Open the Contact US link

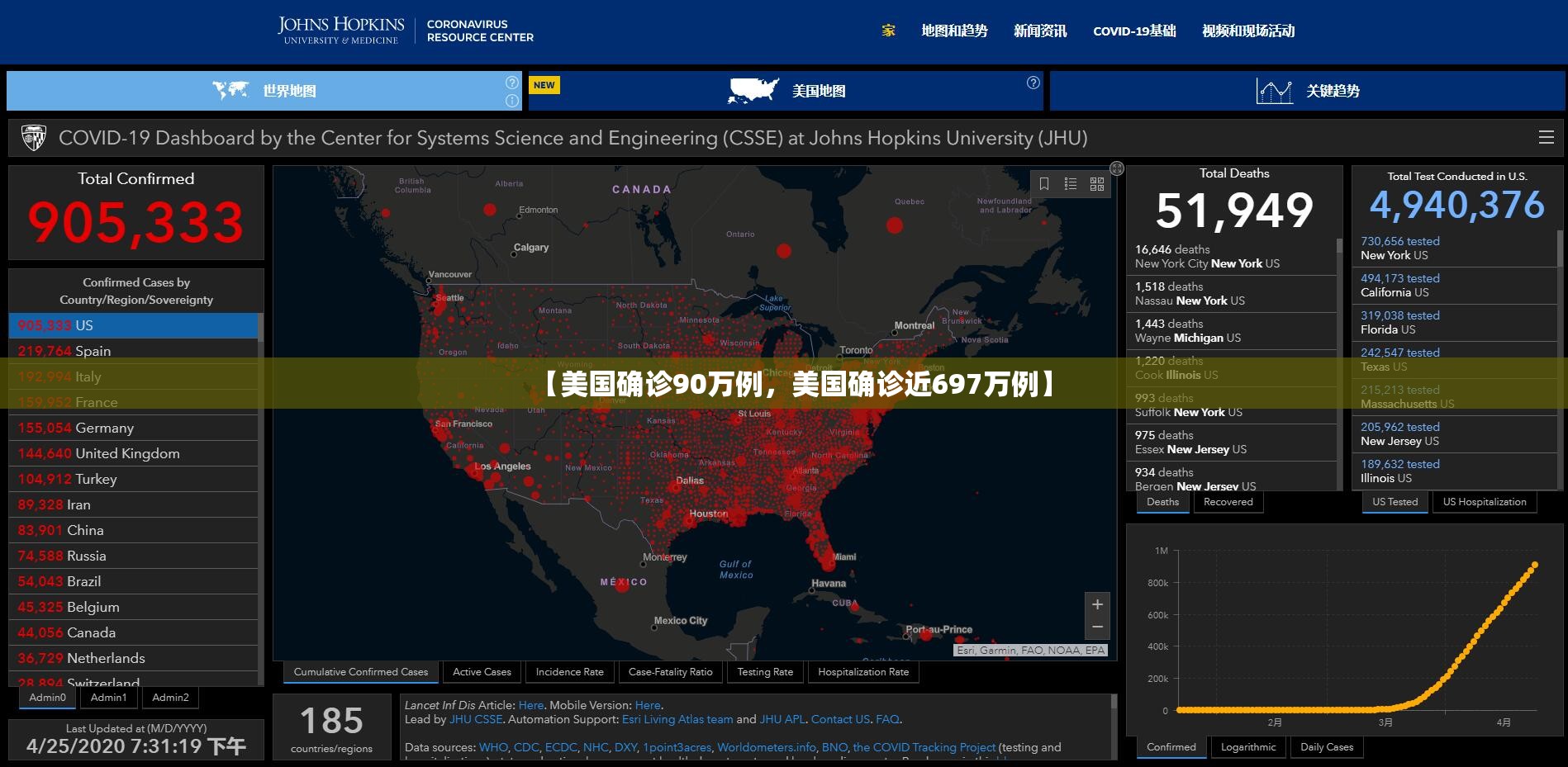point(840,719)
